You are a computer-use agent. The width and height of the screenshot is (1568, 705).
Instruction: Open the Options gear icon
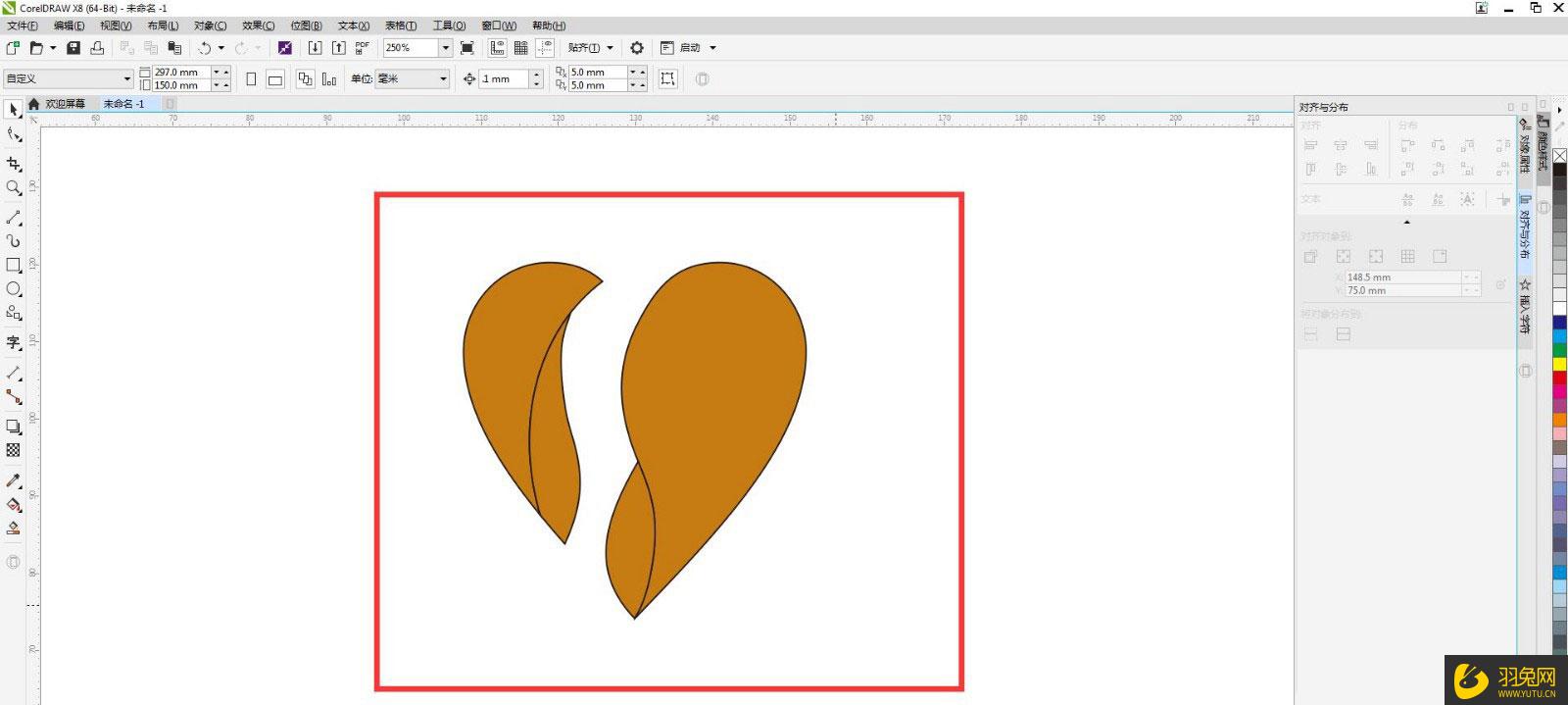637,48
